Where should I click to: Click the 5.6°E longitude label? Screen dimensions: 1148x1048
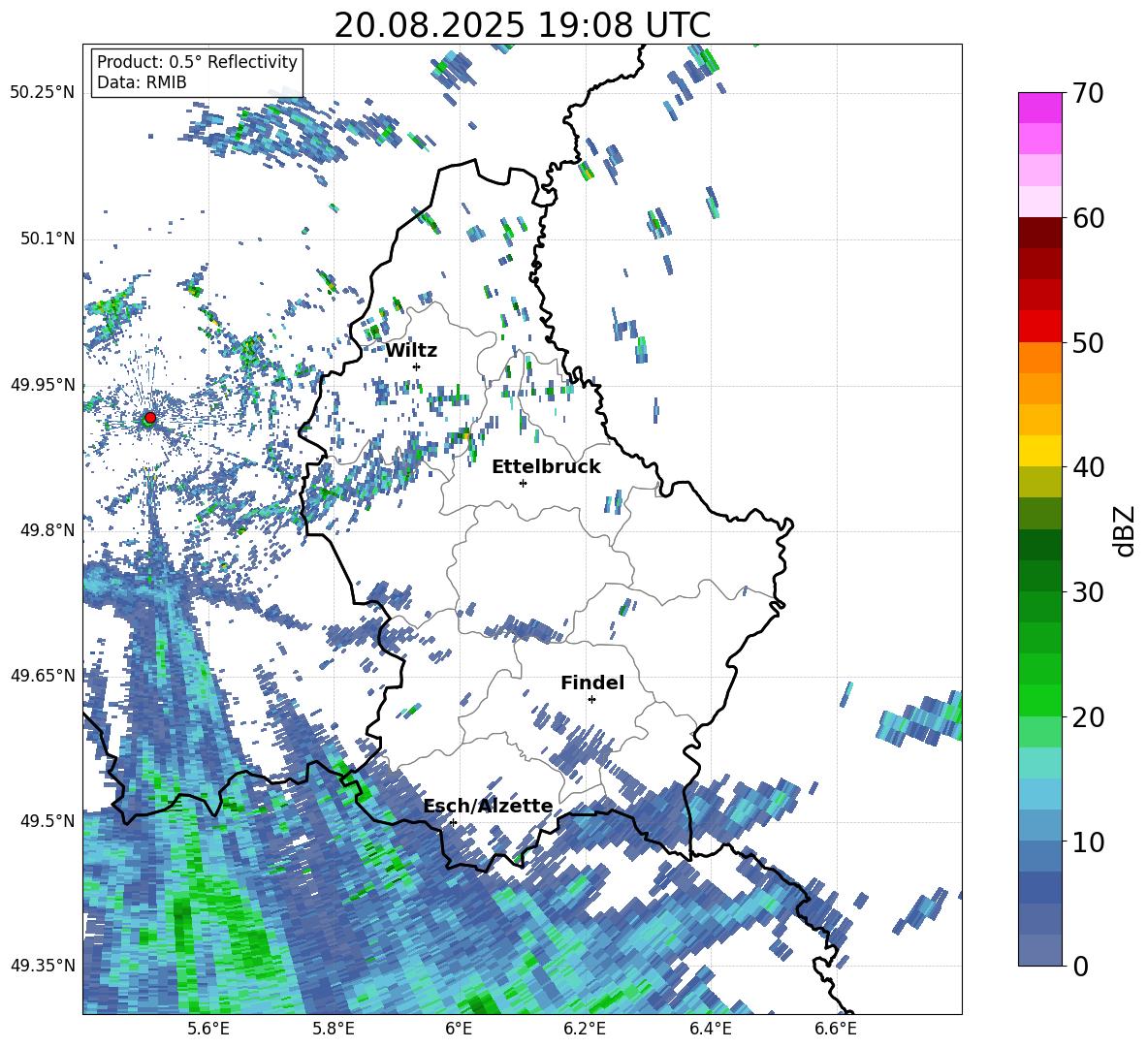coord(208,1029)
